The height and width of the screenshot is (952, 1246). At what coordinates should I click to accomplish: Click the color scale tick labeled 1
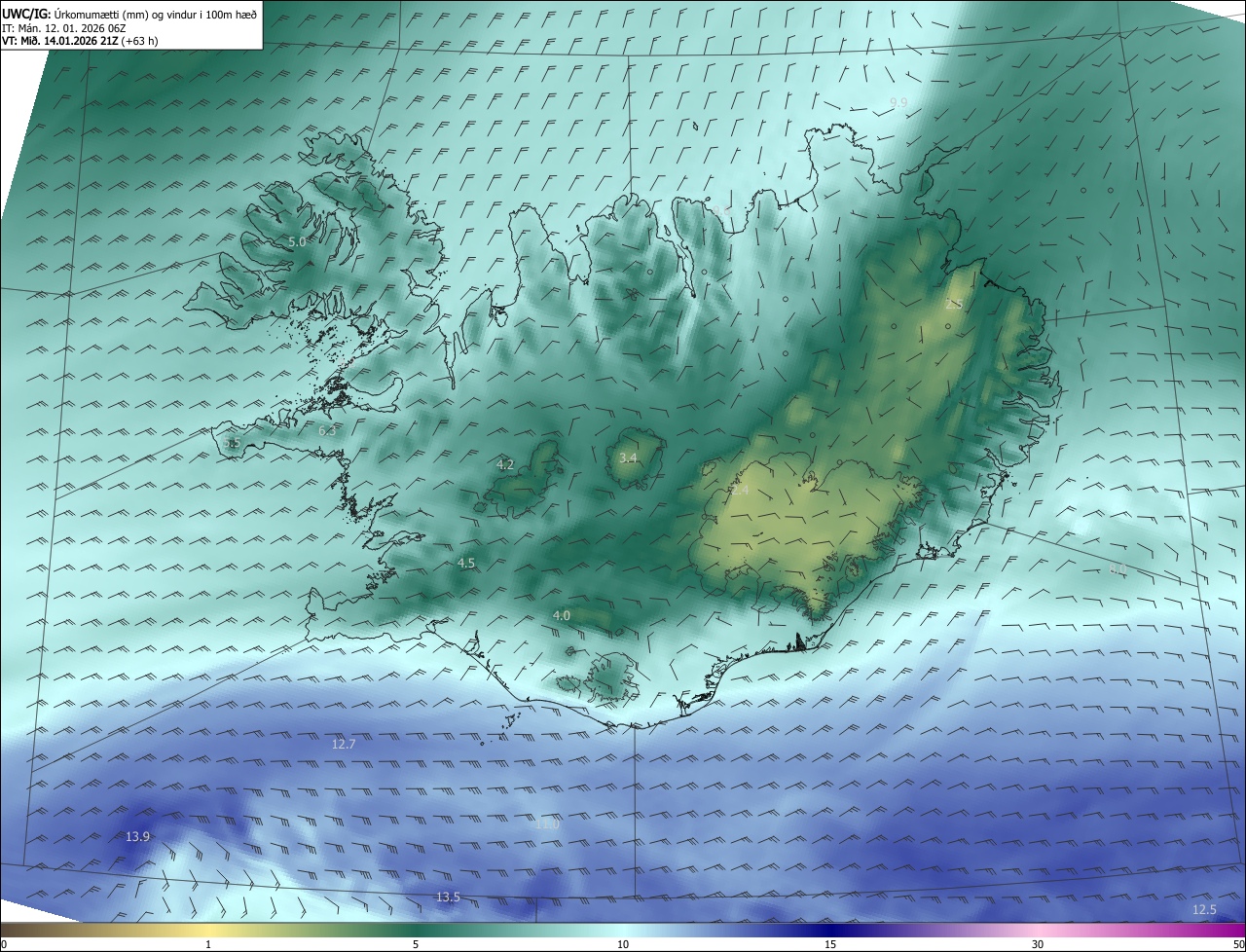[208, 944]
